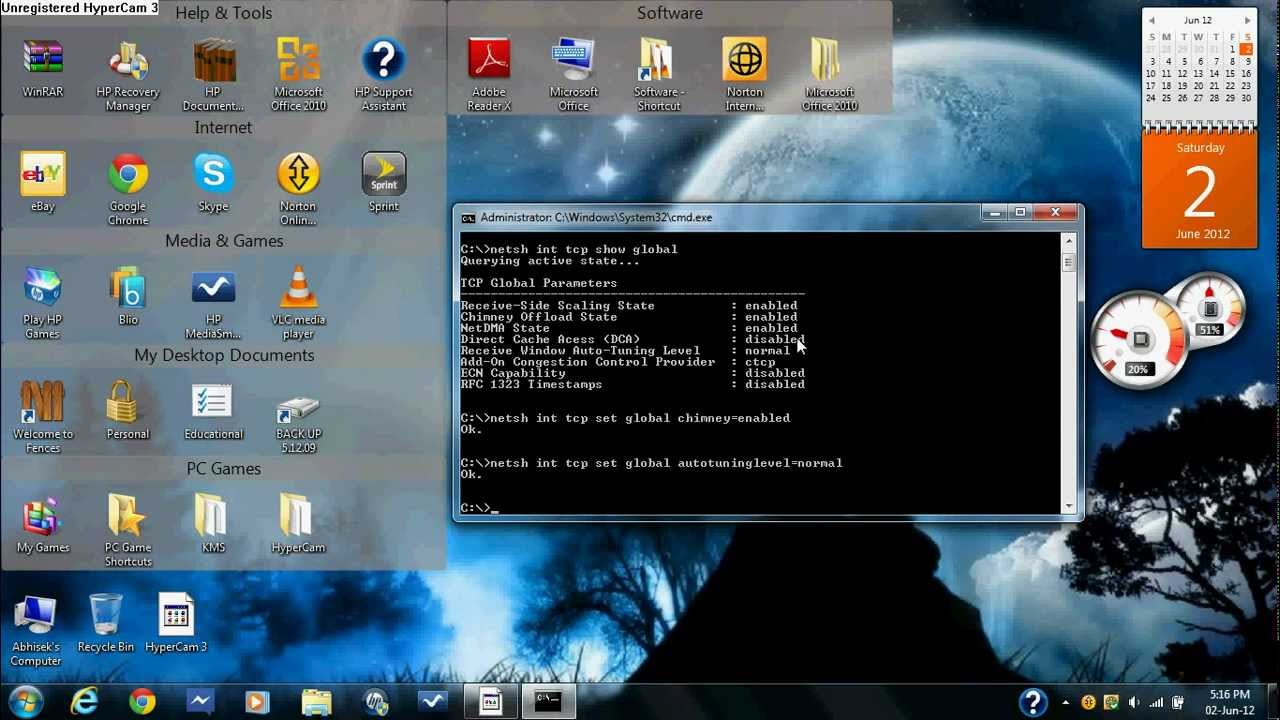Click the Software fence title
Screen dimensions: 1280x720
point(670,13)
